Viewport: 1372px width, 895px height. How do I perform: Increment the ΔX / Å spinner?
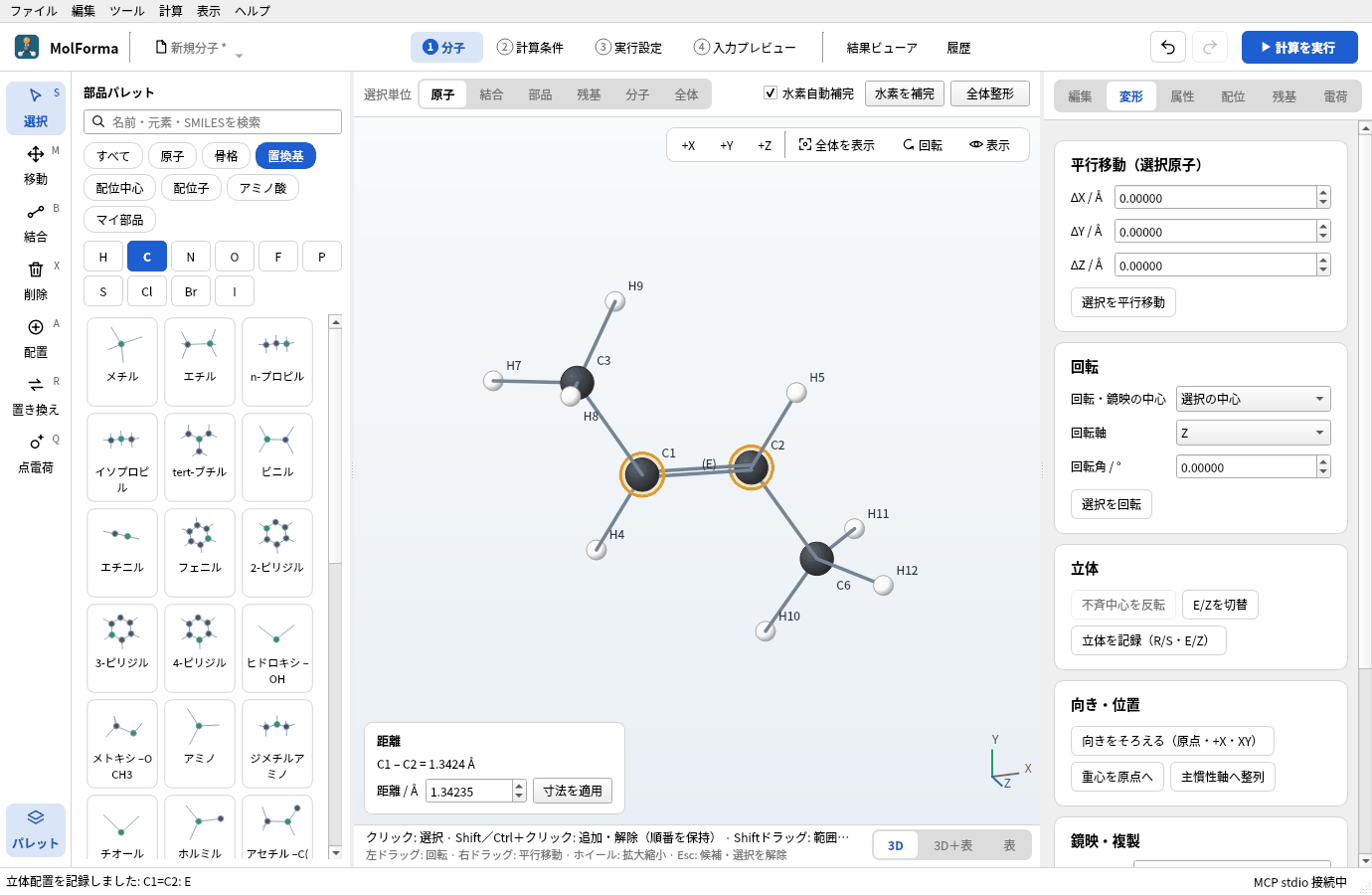click(x=1323, y=192)
